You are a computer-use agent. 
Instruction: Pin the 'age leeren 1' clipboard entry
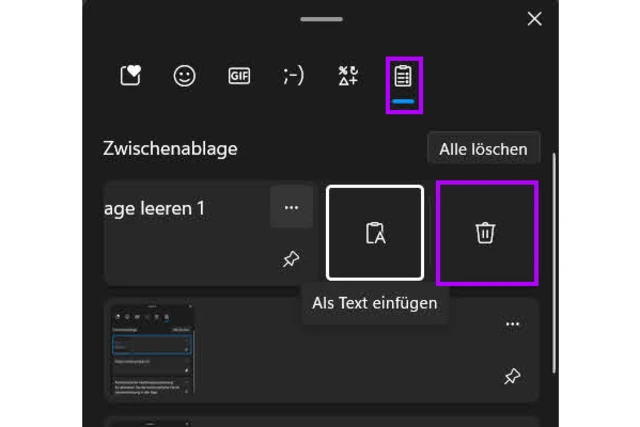coord(291,260)
